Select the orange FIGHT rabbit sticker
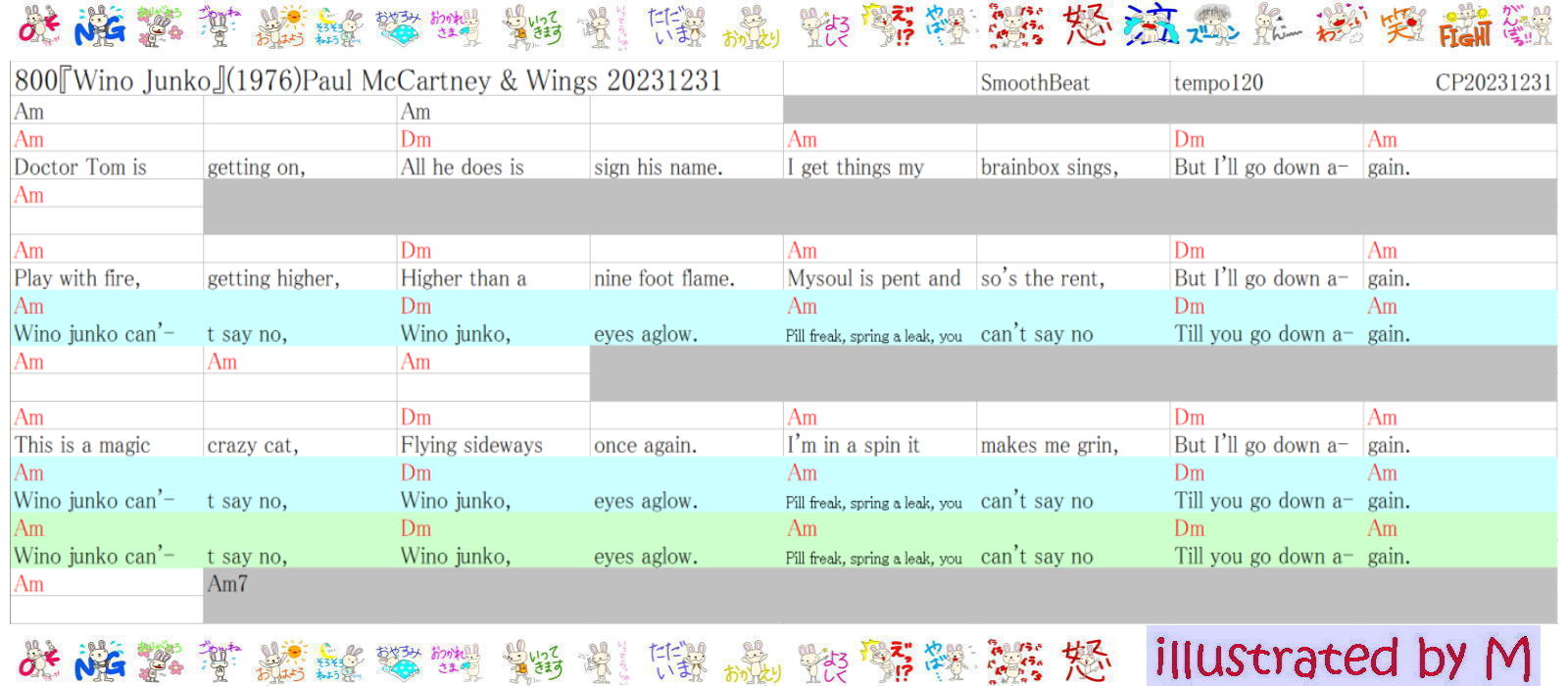Image resolution: width=1568 pixels, height=686 pixels. [x=1465, y=26]
